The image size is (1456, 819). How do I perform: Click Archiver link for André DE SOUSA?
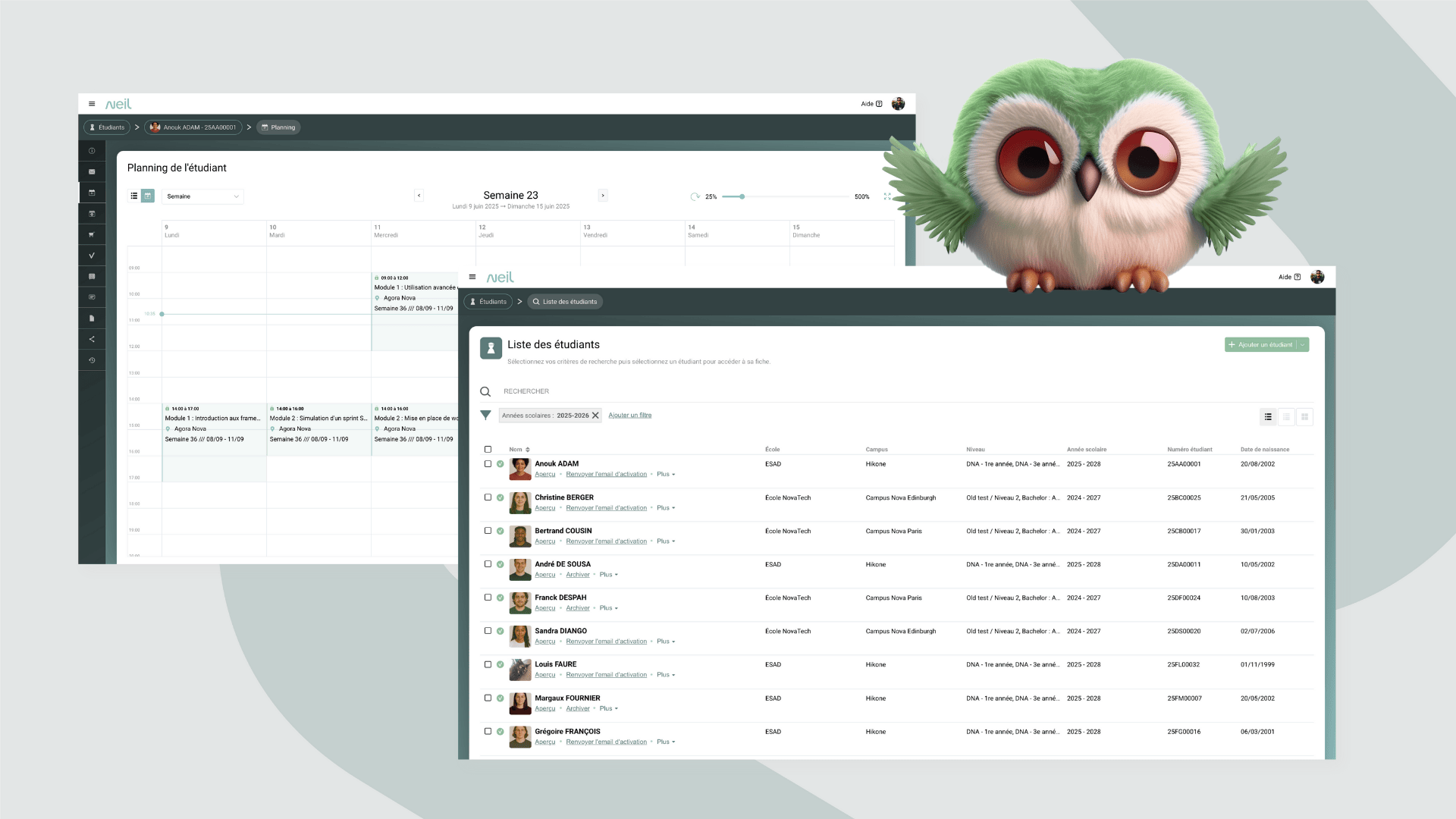[577, 575]
